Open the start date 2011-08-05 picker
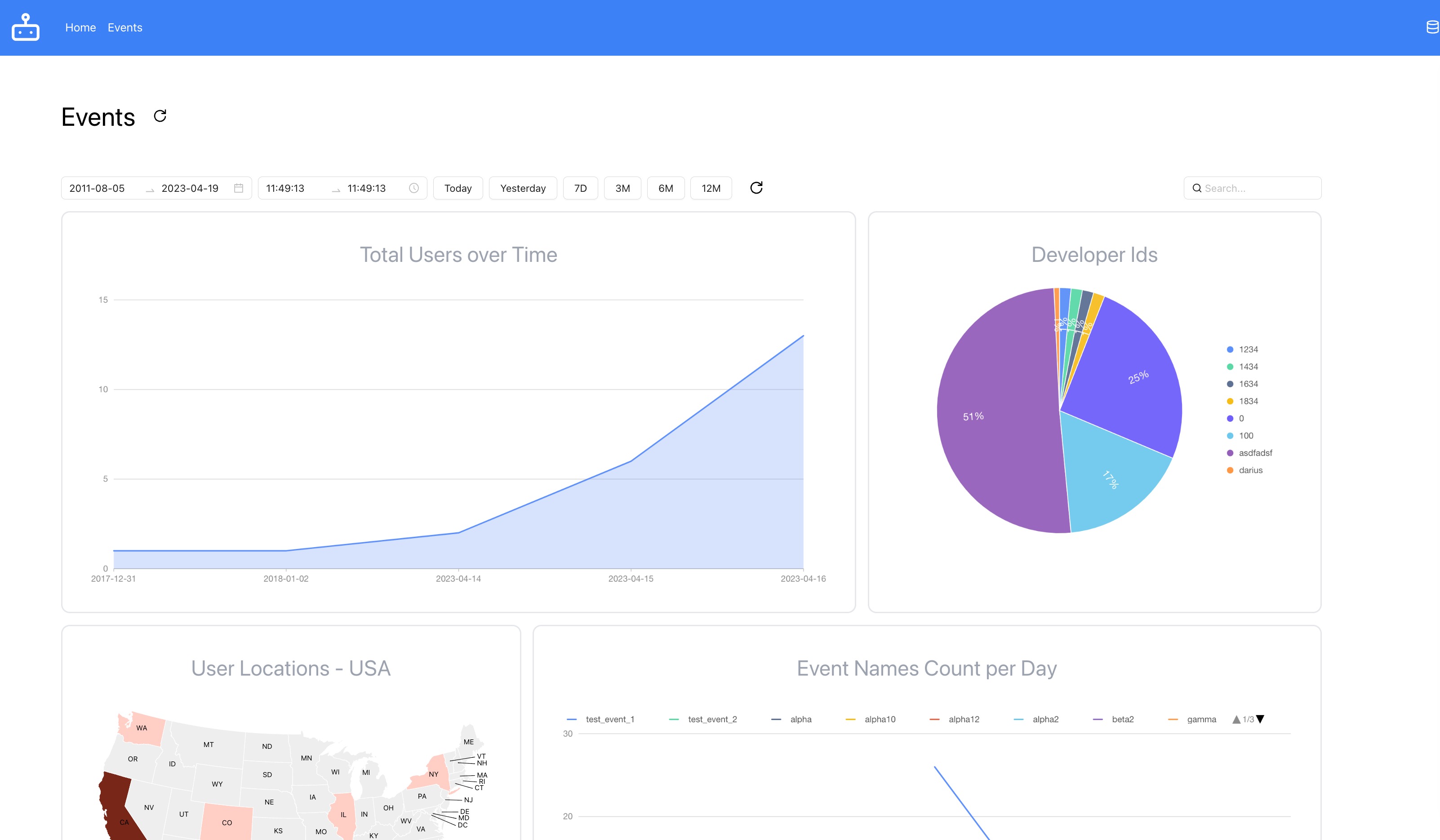Image resolution: width=1440 pixels, height=840 pixels. pos(97,188)
